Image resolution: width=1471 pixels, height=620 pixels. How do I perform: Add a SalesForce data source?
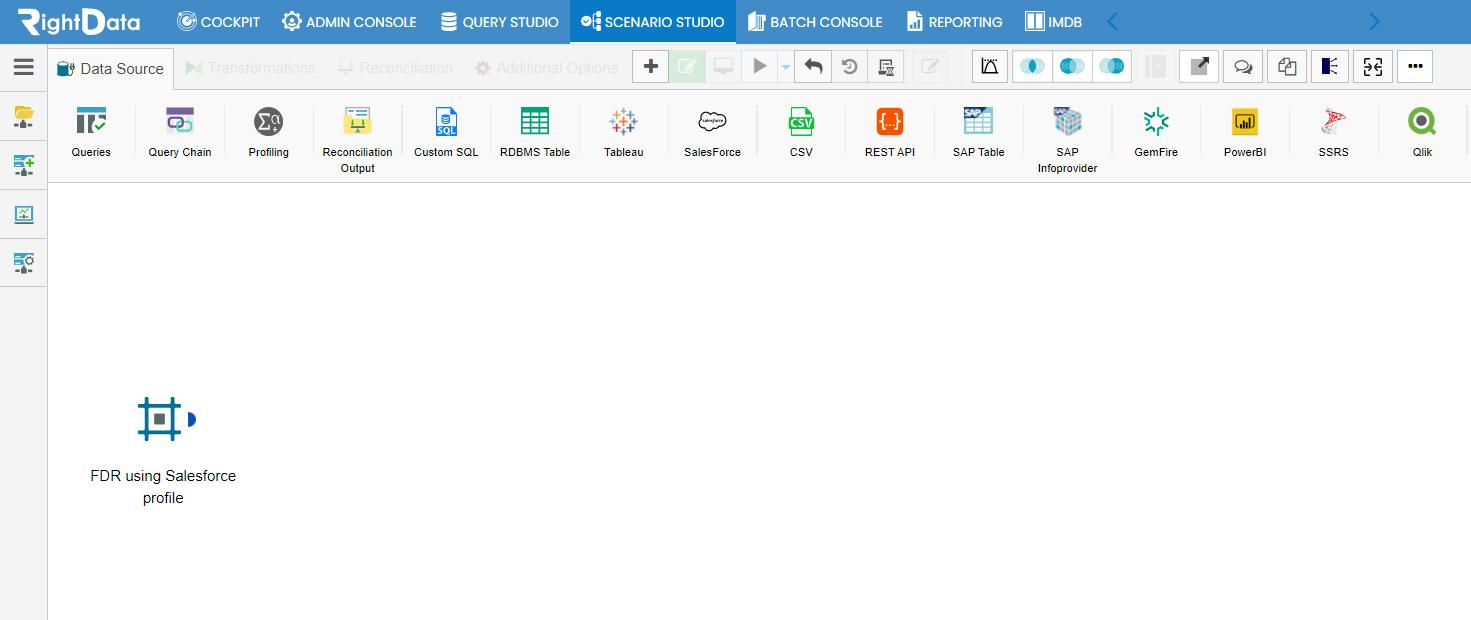[x=712, y=122]
